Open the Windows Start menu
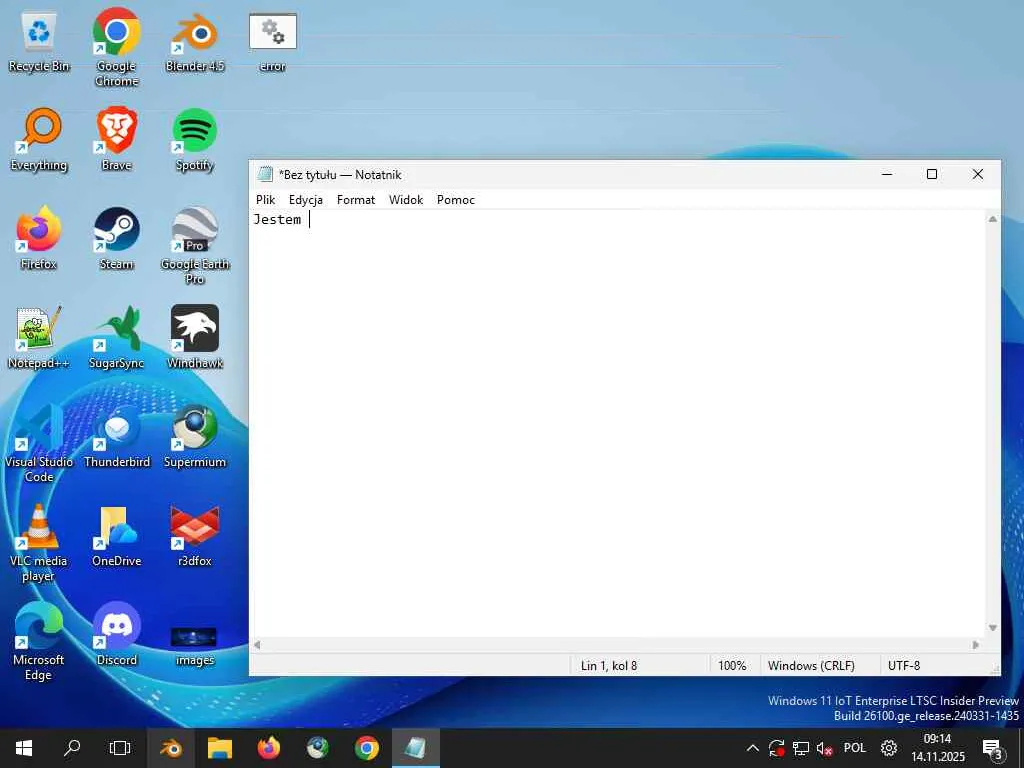This screenshot has height=768, width=1024. coord(24,748)
